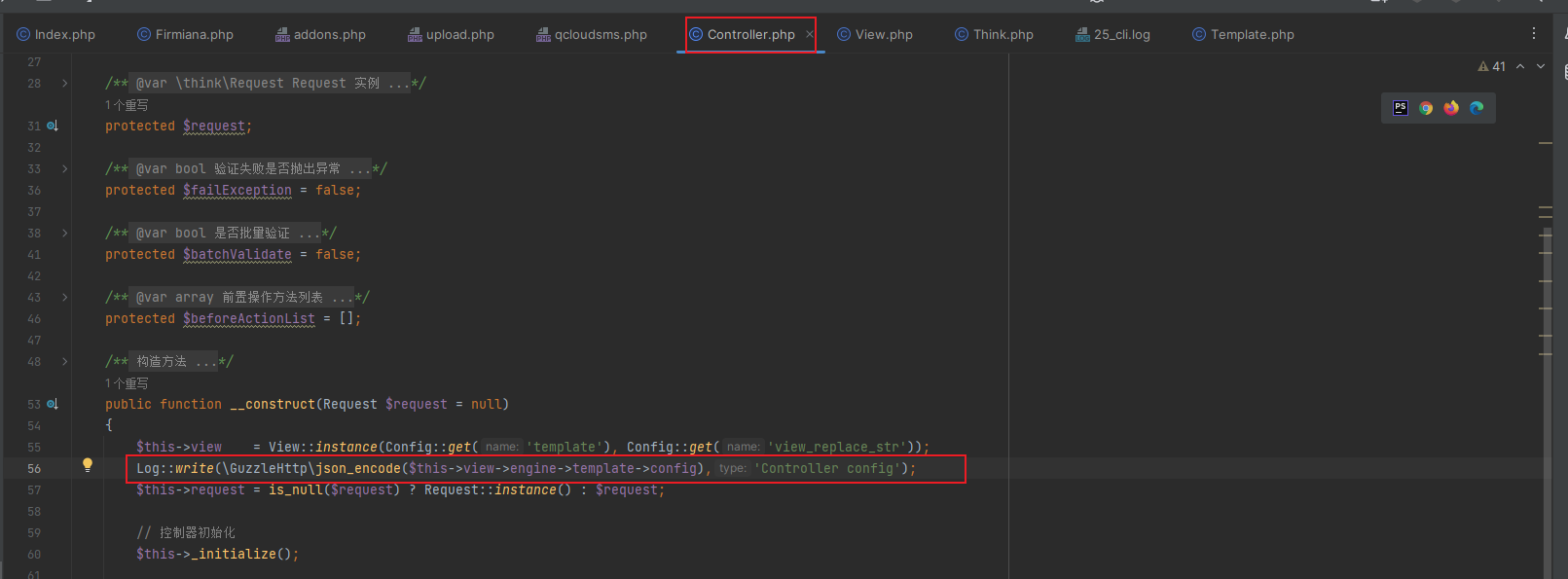Screen dimensions: 1568x579
Task: Click the top warning stripe marker in the error stripe
Action: [x=1546, y=143]
